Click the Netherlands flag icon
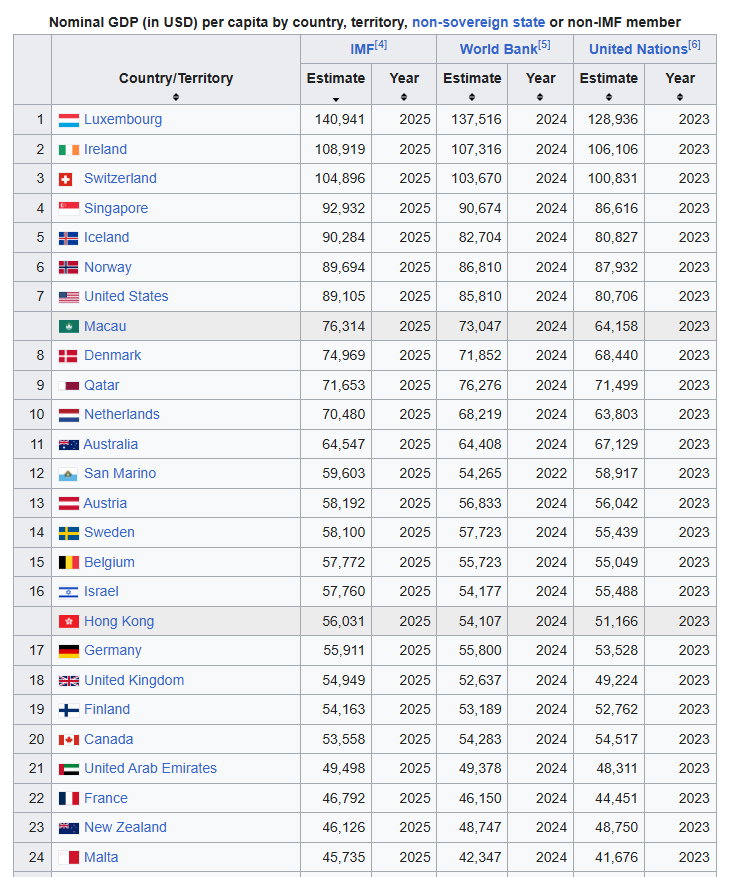This screenshot has width=739, height=877. [x=69, y=415]
